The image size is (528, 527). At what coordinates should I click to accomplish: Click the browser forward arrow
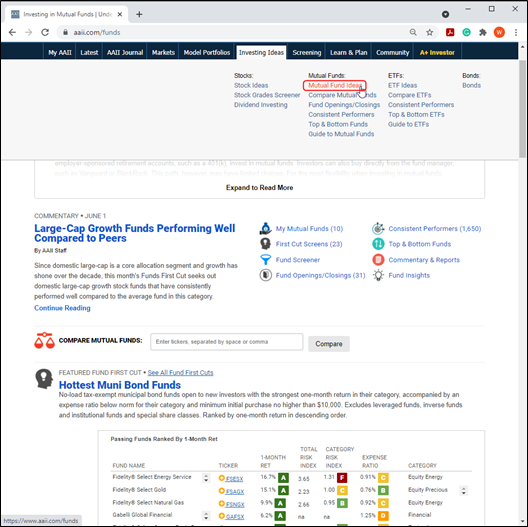click(x=29, y=32)
